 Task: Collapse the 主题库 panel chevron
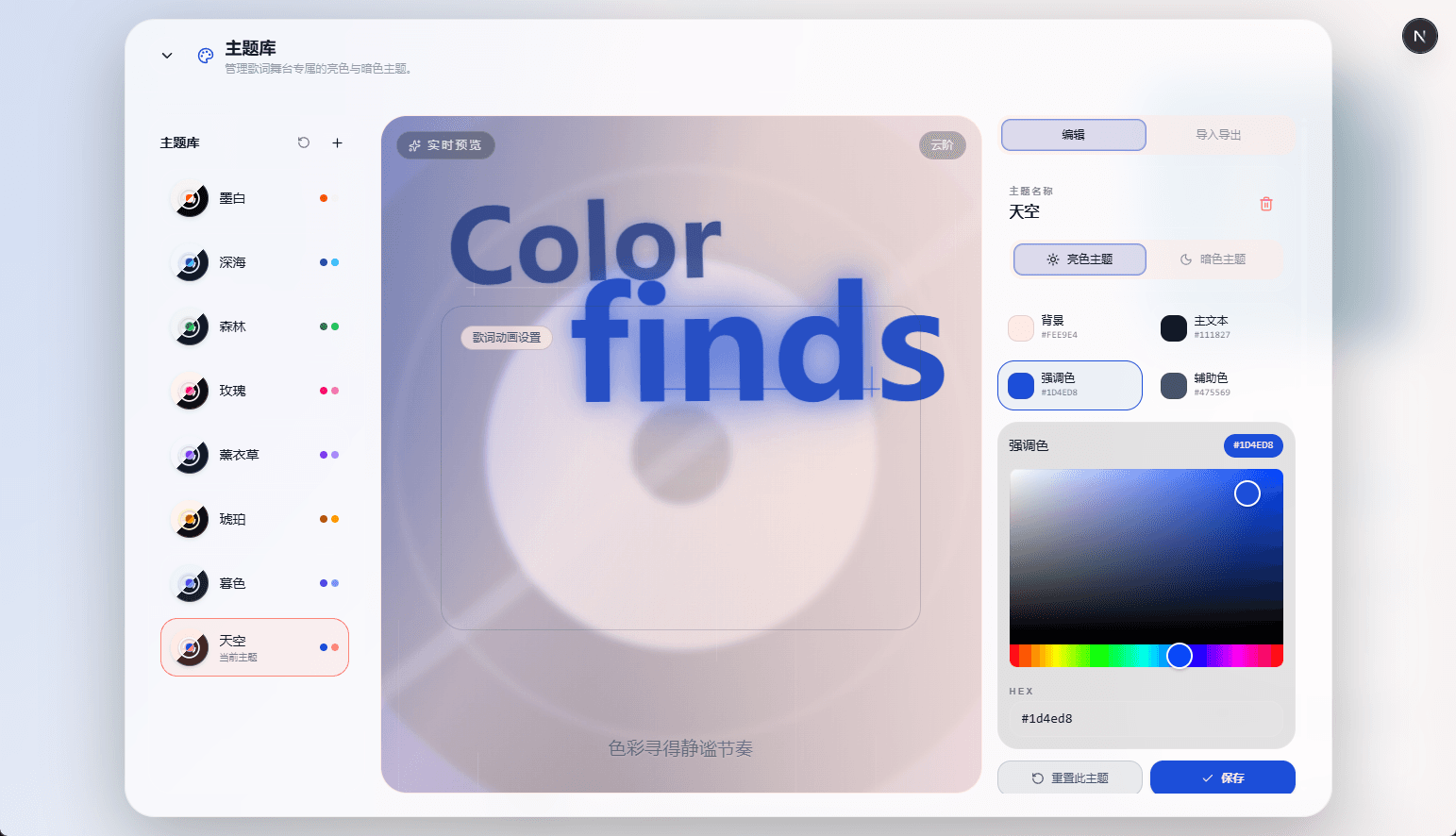[x=167, y=56]
